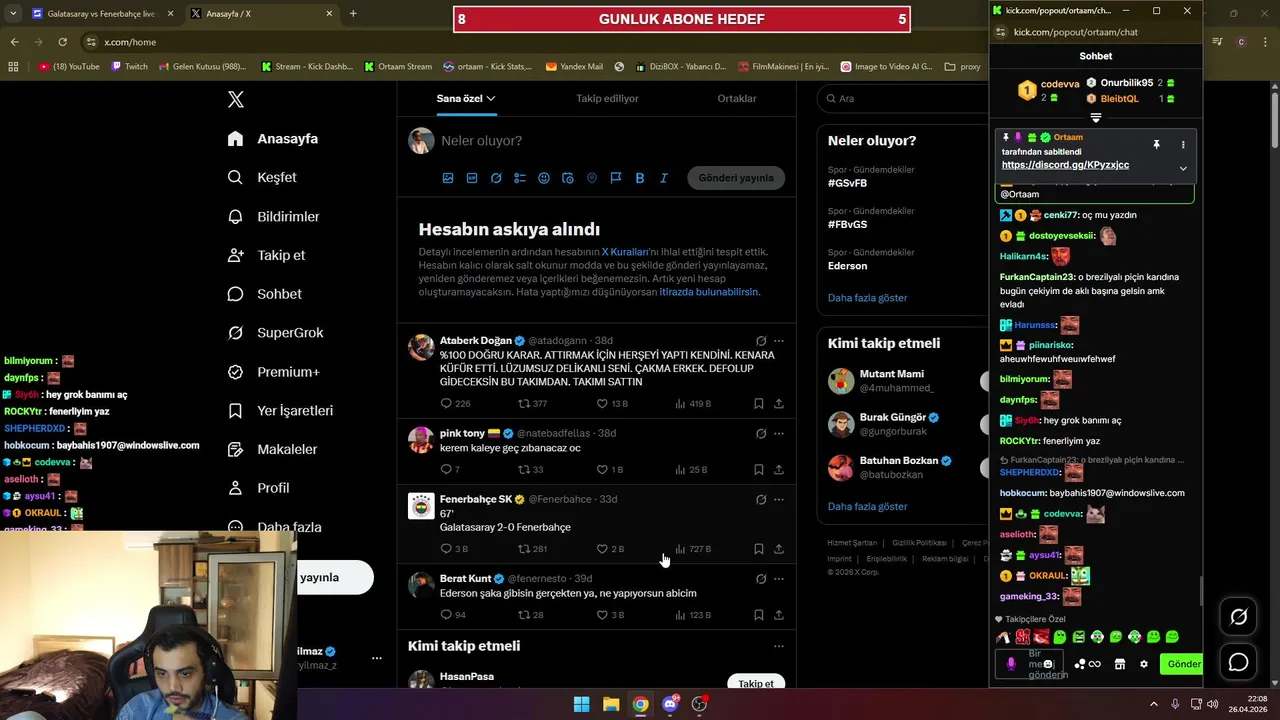Viewport: 1280px width, 720px height.
Task: Tag a location on the post
Action: [592, 178]
